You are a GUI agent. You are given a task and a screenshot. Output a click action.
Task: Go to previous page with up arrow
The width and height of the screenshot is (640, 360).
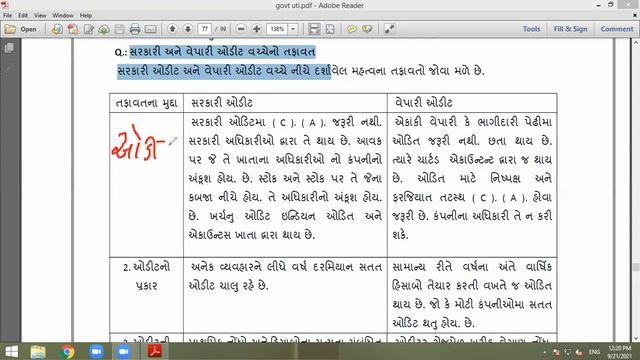point(172,29)
